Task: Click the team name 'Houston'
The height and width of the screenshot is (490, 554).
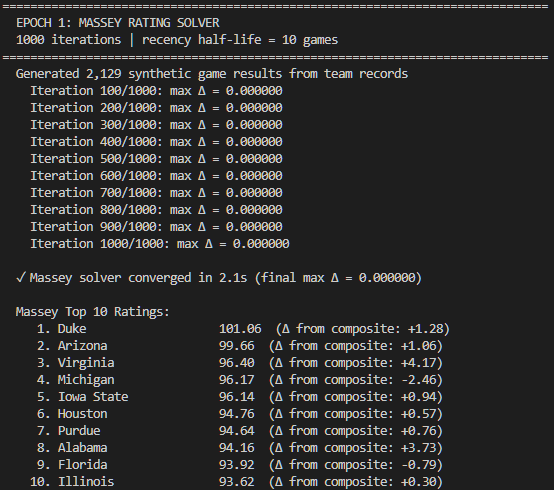Action: pyautogui.click(x=83, y=414)
